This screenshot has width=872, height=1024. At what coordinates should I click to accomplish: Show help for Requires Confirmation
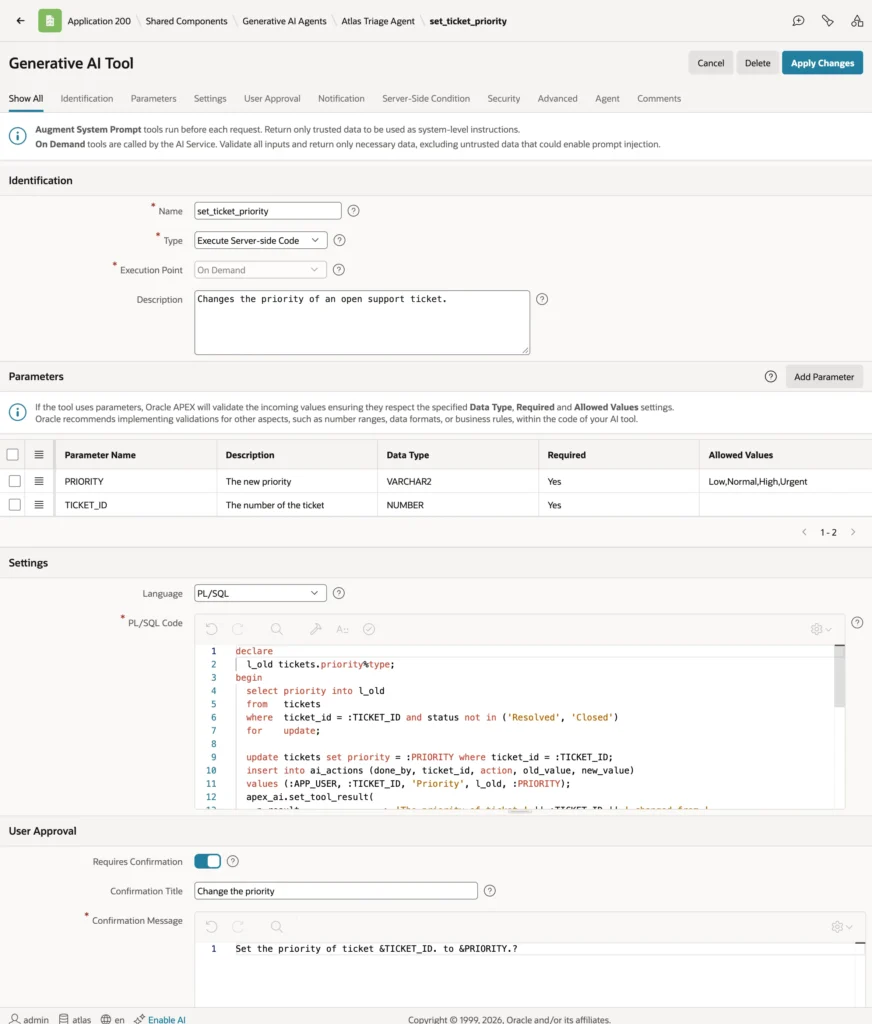tap(233, 861)
